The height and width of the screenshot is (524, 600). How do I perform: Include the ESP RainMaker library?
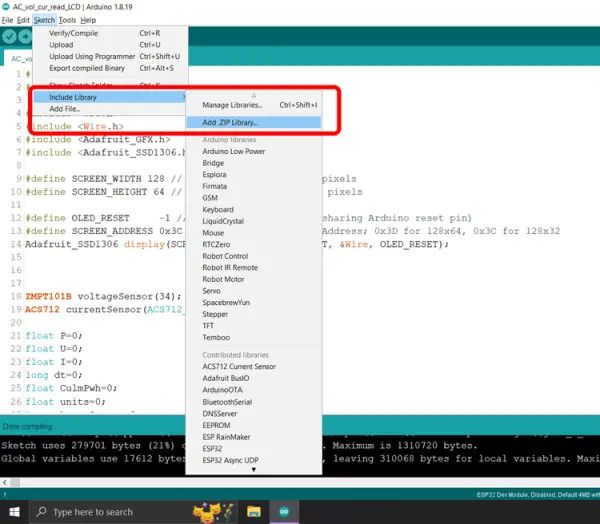(x=254, y=437)
